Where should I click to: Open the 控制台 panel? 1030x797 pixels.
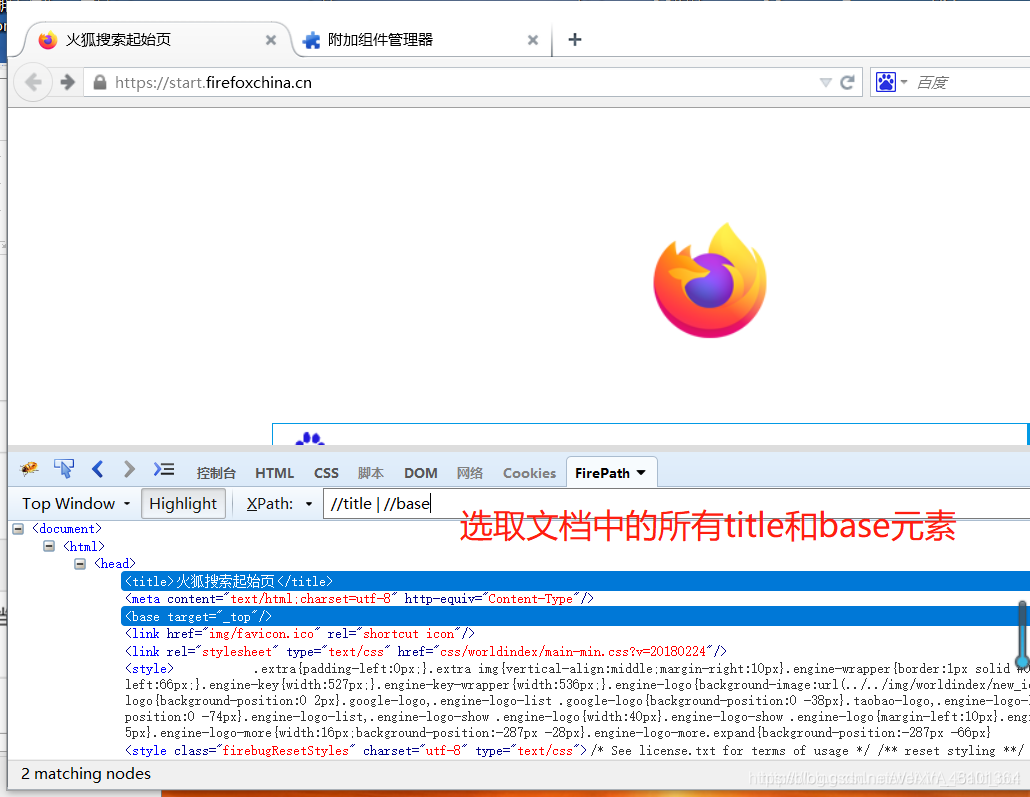pyautogui.click(x=215, y=473)
